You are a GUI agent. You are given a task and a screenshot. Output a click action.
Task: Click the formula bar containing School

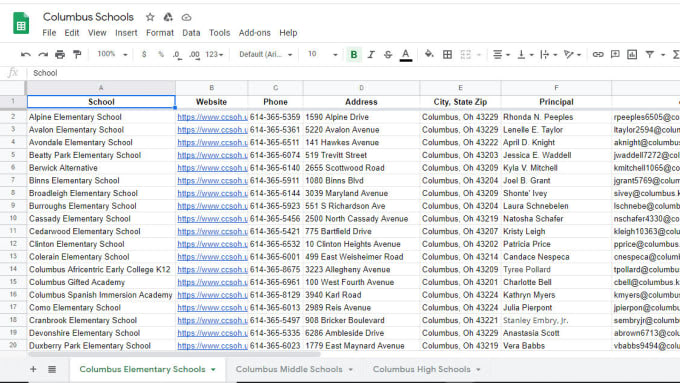(x=353, y=73)
